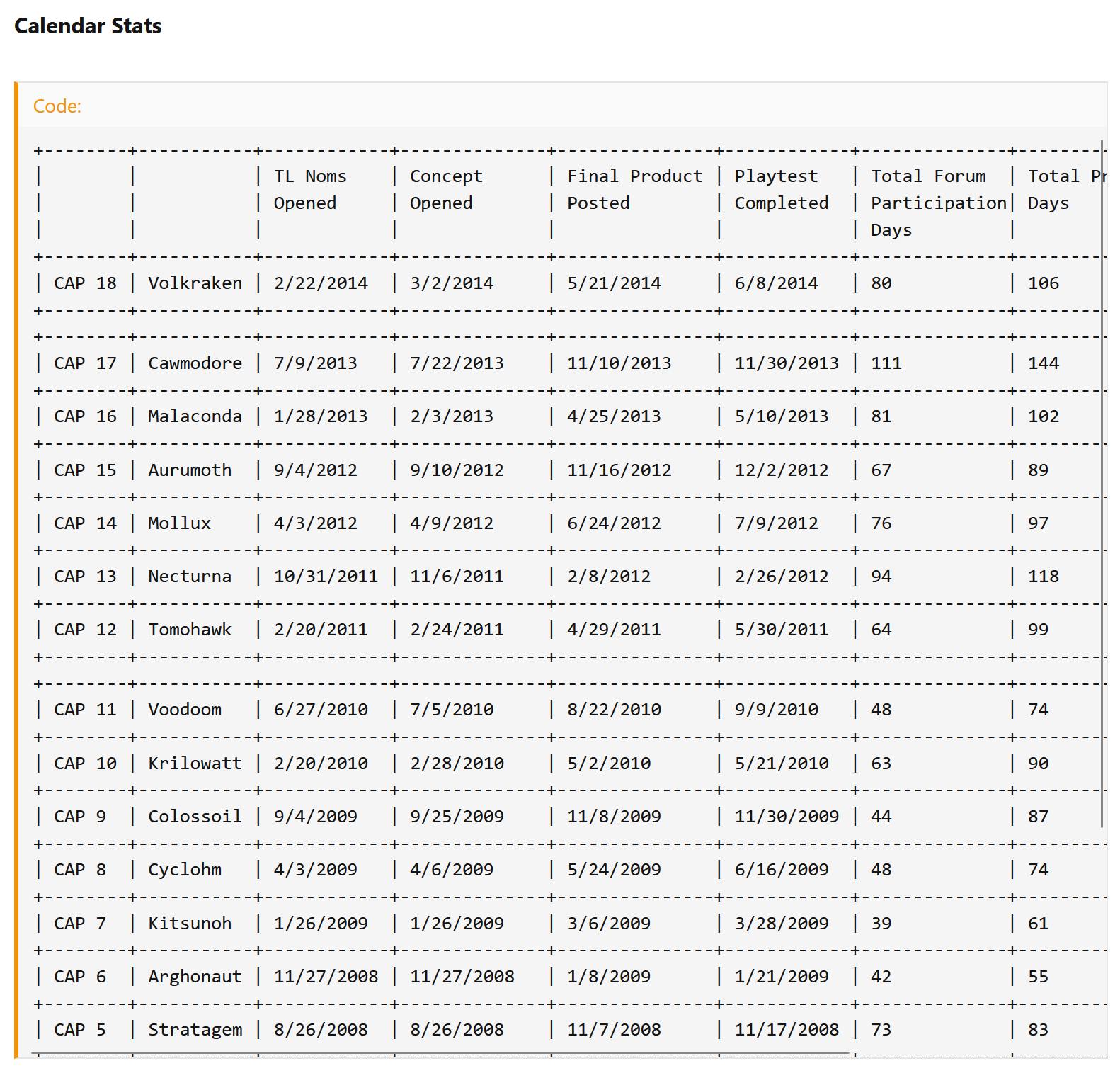This screenshot has width=1120, height=1078.
Task: Click the name "Volkraken"
Action: tap(195, 283)
